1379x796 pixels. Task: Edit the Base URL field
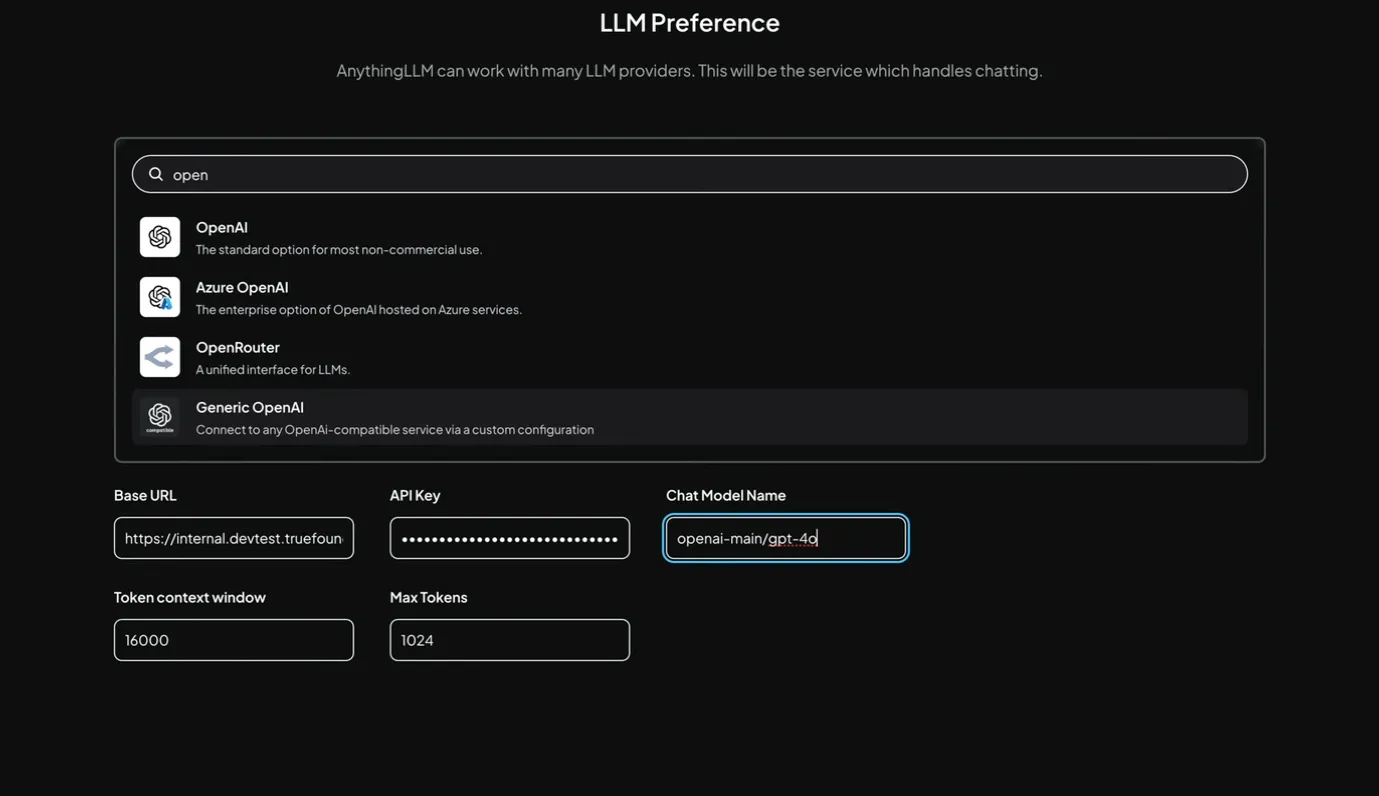point(234,538)
